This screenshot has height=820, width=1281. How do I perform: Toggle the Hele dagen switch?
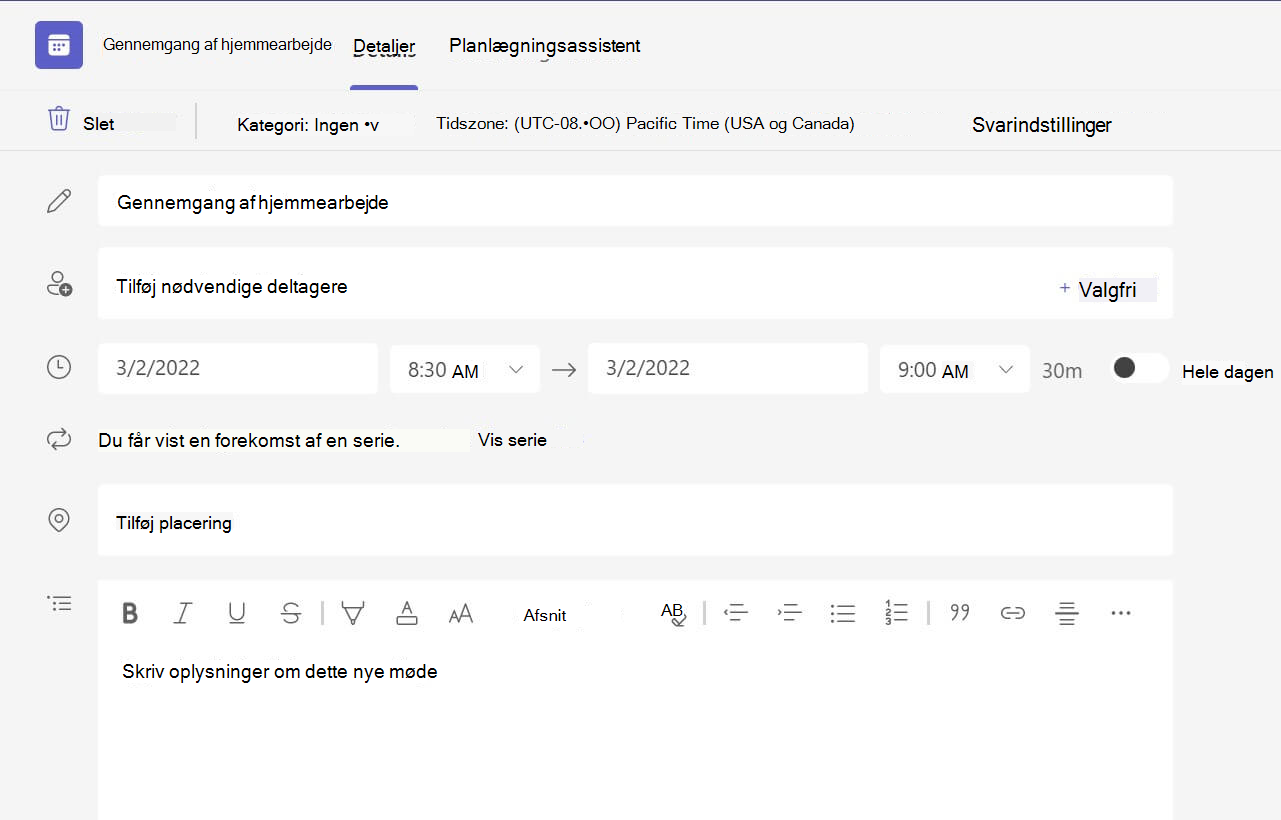pyautogui.click(x=1139, y=368)
